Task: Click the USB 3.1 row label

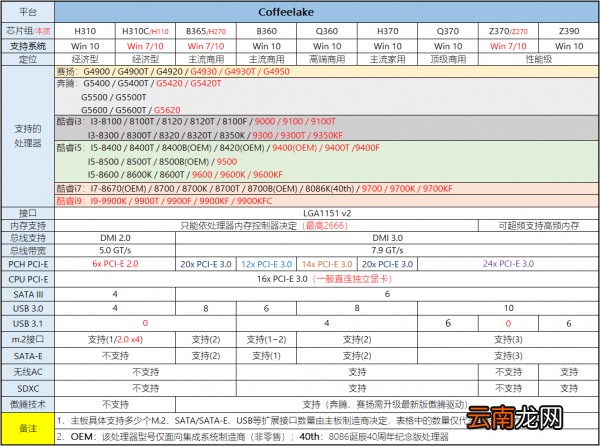Action: 28,324
